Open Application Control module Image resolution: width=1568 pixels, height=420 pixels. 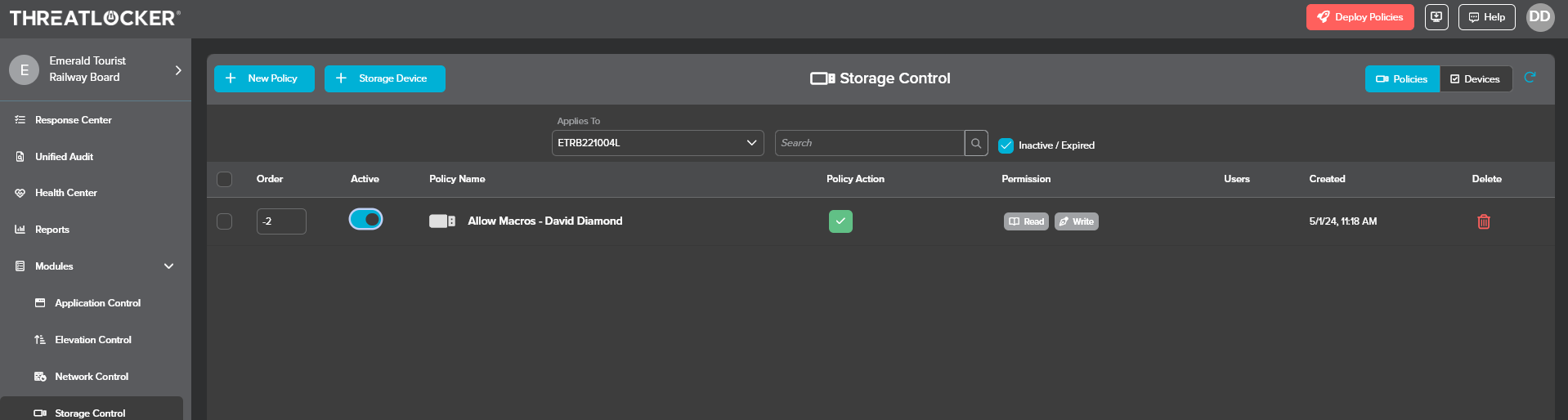[x=97, y=303]
